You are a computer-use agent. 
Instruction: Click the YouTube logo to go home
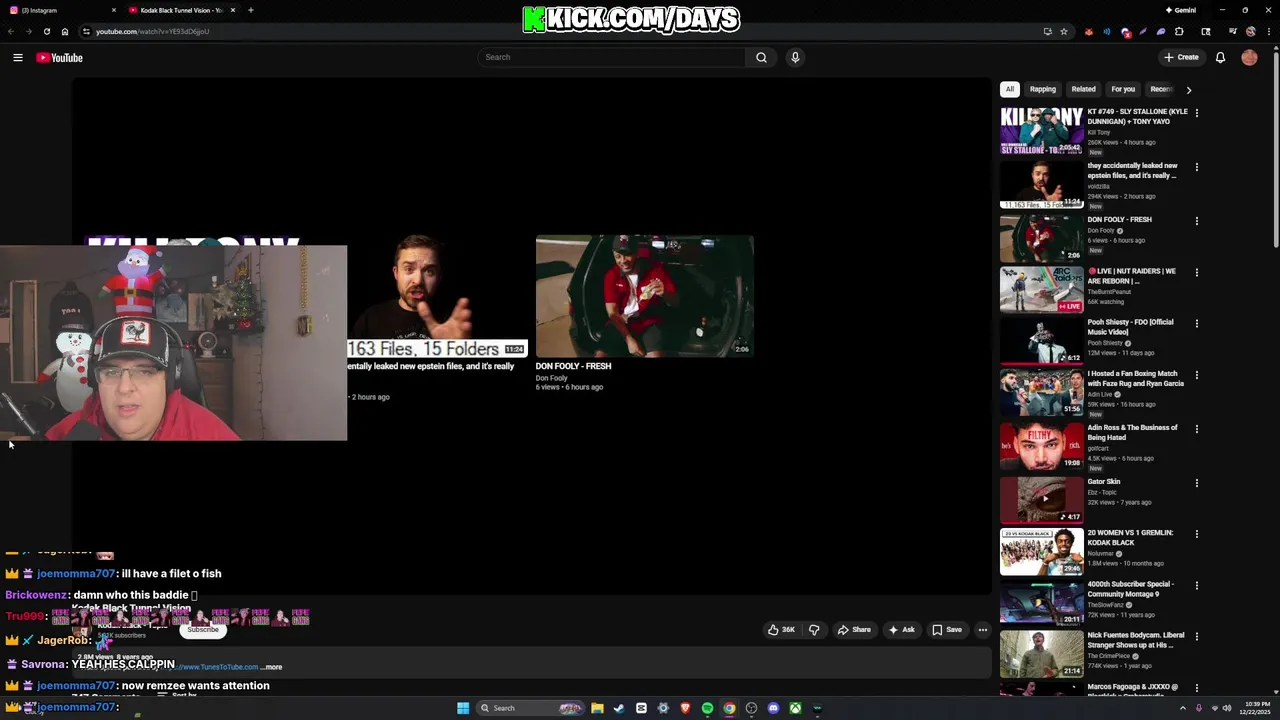coord(59,58)
